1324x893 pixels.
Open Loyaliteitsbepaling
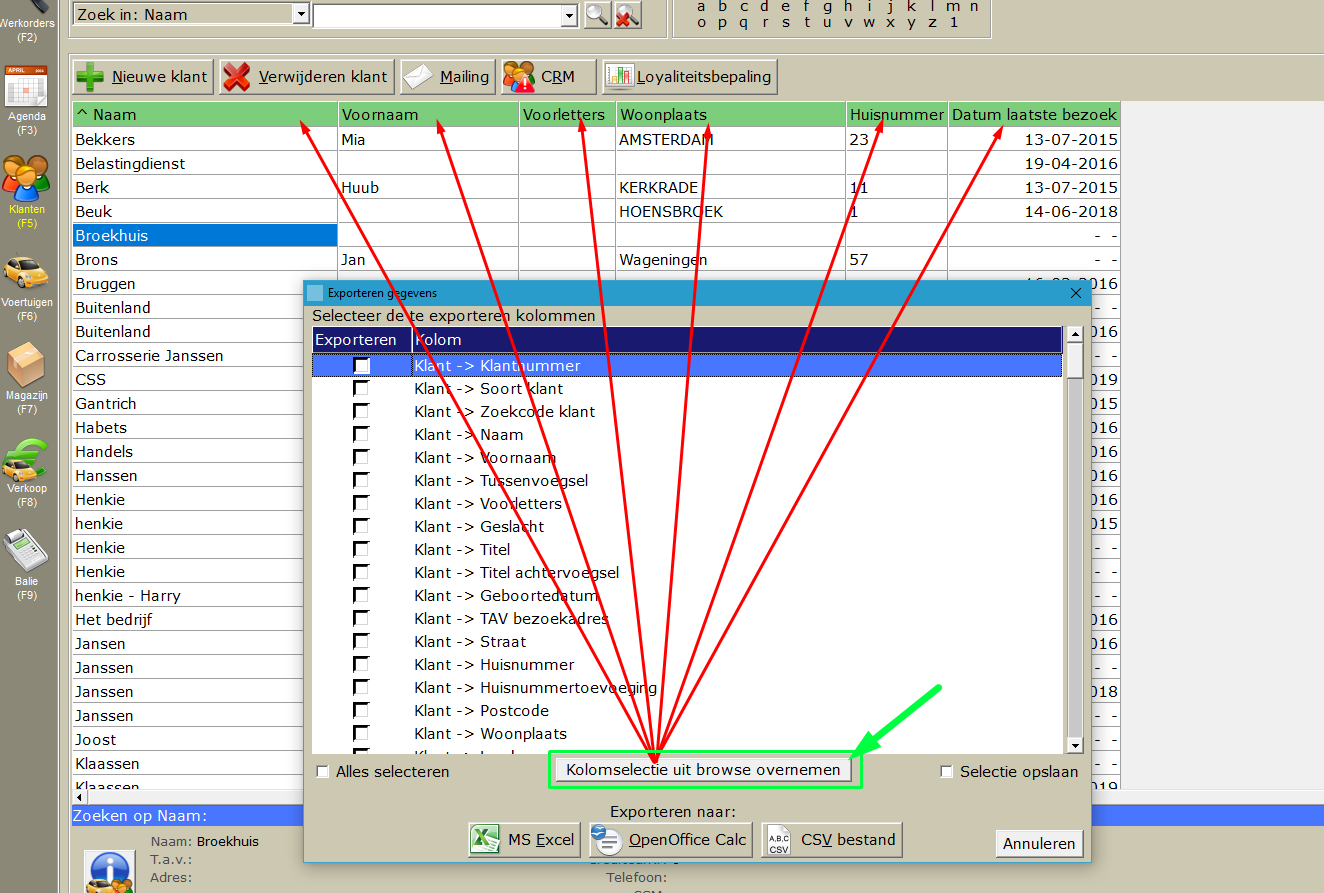(x=690, y=76)
